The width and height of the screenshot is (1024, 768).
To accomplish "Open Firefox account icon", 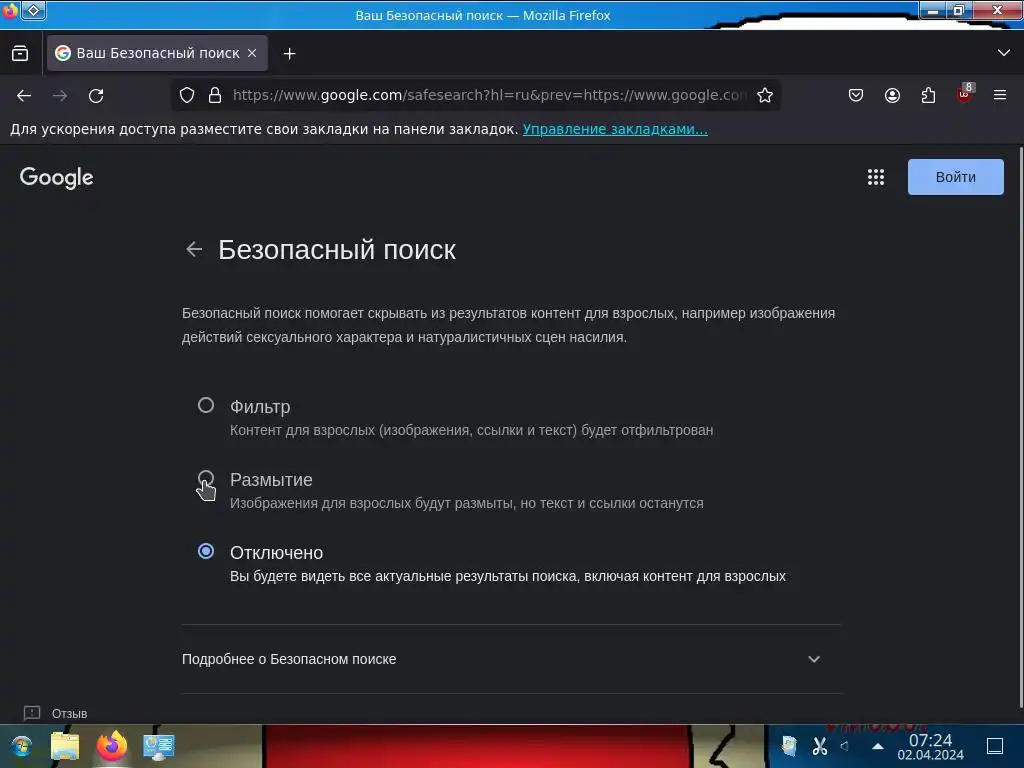I will point(892,95).
